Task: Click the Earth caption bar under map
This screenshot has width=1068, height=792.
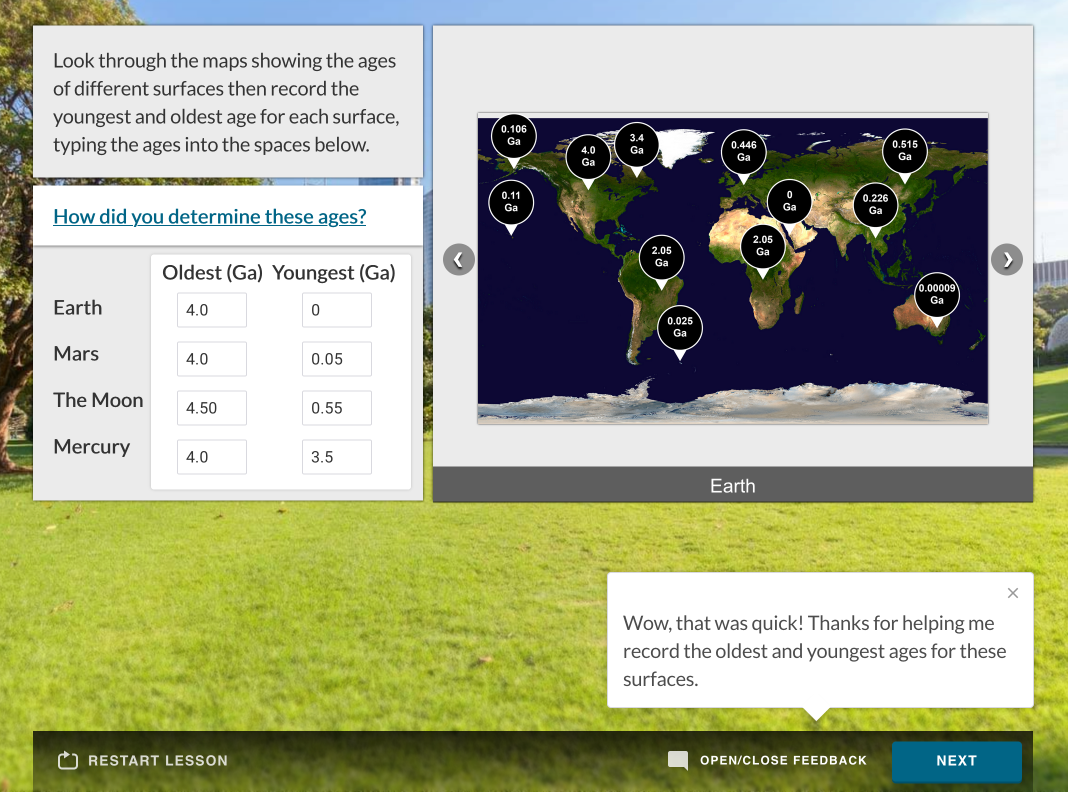Action: pyautogui.click(x=733, y=486)
